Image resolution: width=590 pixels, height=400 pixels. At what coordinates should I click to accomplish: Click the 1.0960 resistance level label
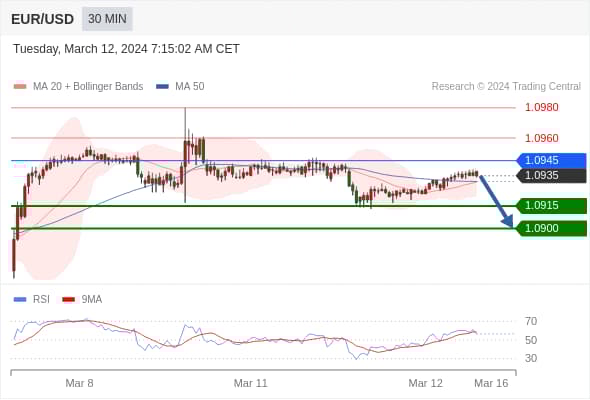(x=542, y=138)
